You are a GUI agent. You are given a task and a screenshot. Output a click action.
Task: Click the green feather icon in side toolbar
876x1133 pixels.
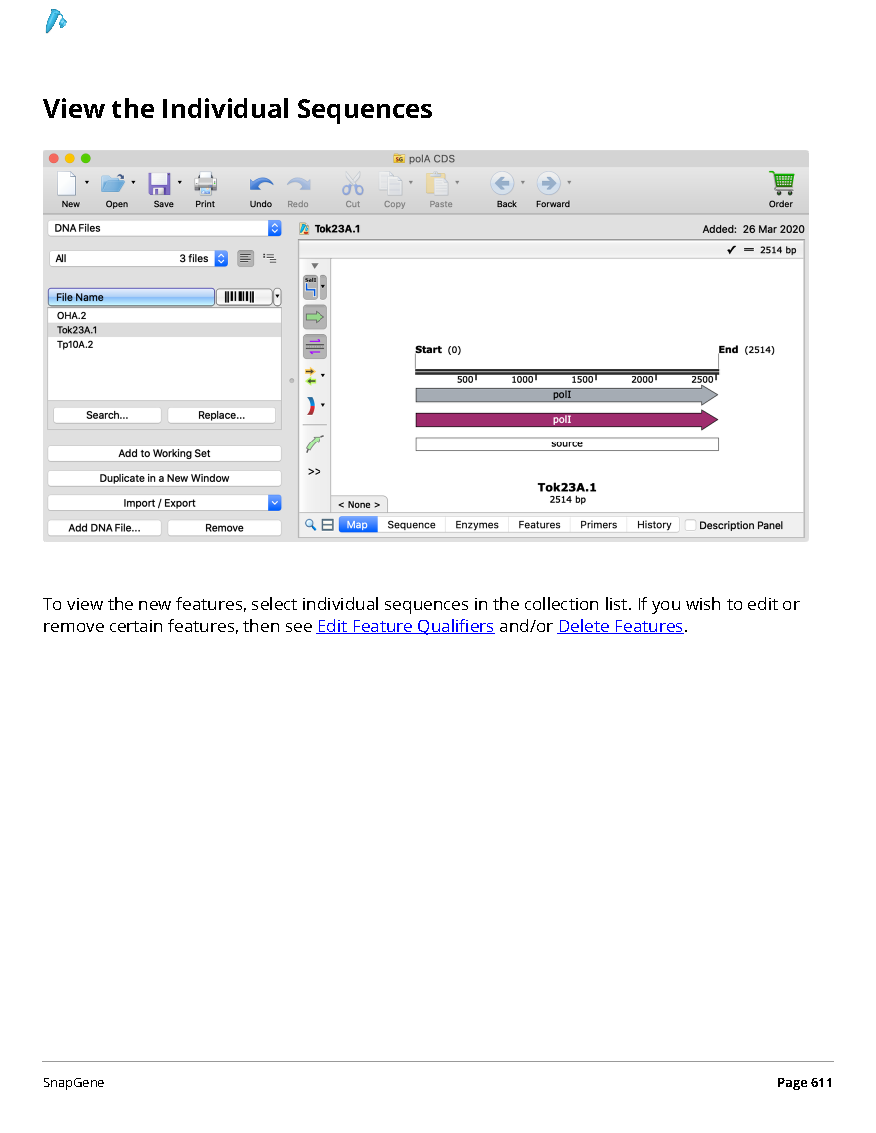pos(314,444)
